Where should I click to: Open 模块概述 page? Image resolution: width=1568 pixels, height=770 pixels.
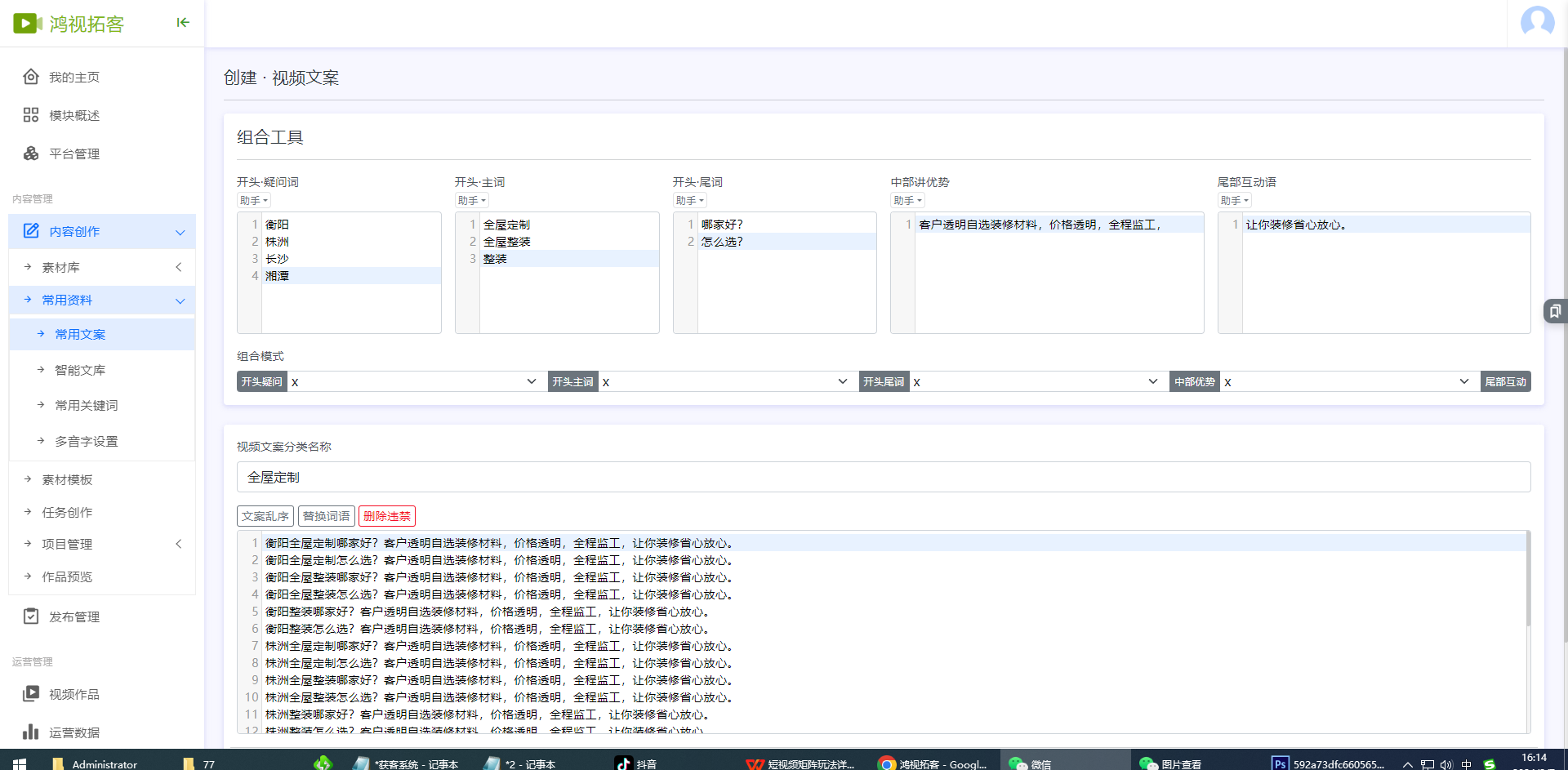click(x=74, y=115)
